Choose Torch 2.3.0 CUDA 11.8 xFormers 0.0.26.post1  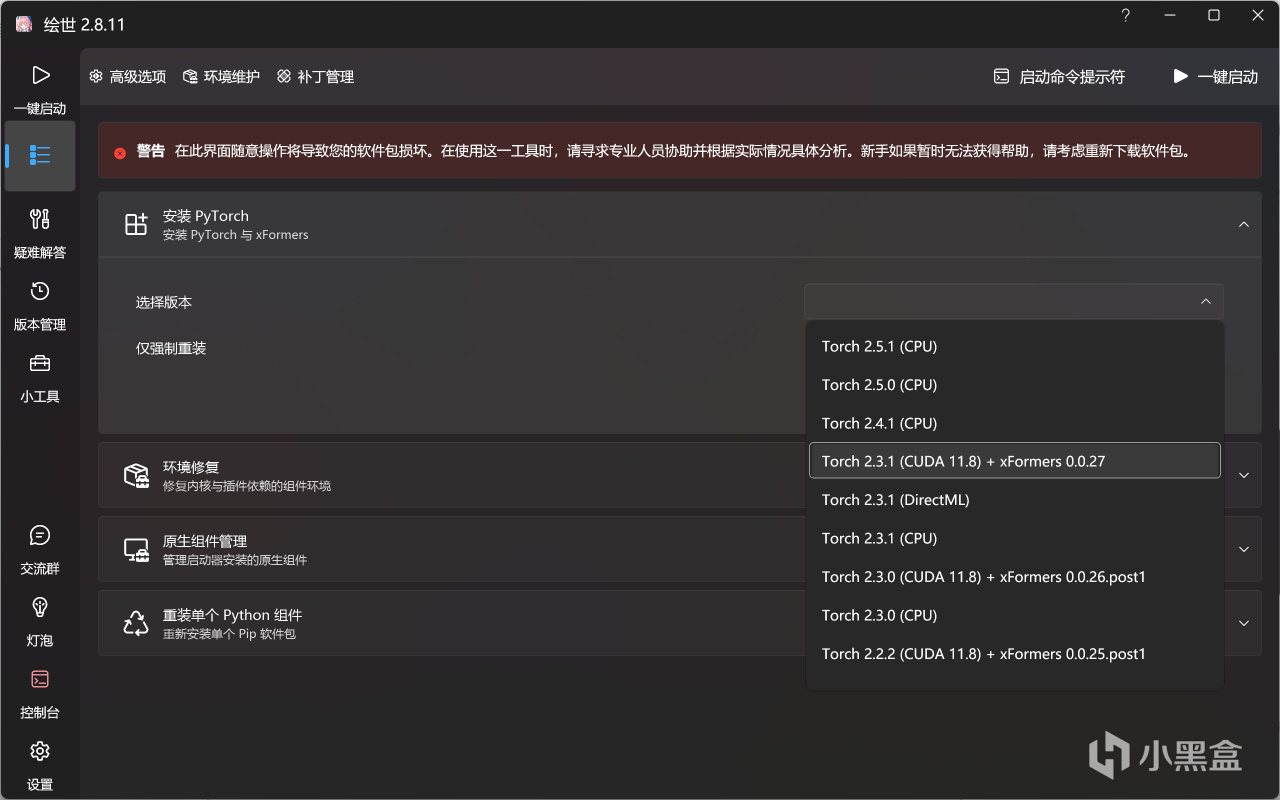[1014, 577]
